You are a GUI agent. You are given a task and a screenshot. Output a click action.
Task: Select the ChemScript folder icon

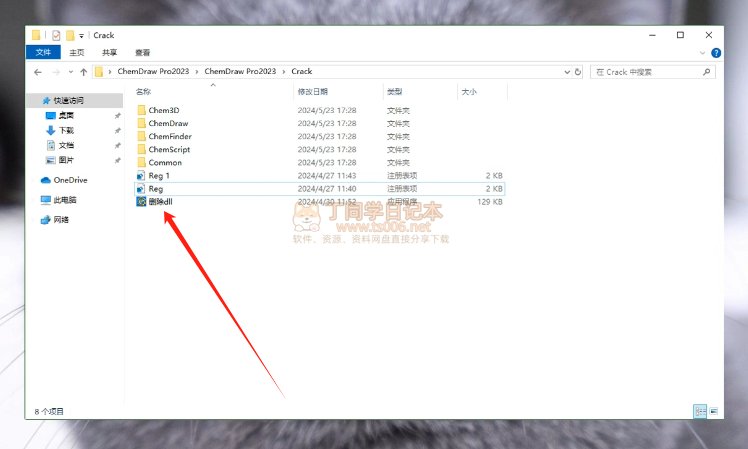(141, 149)
